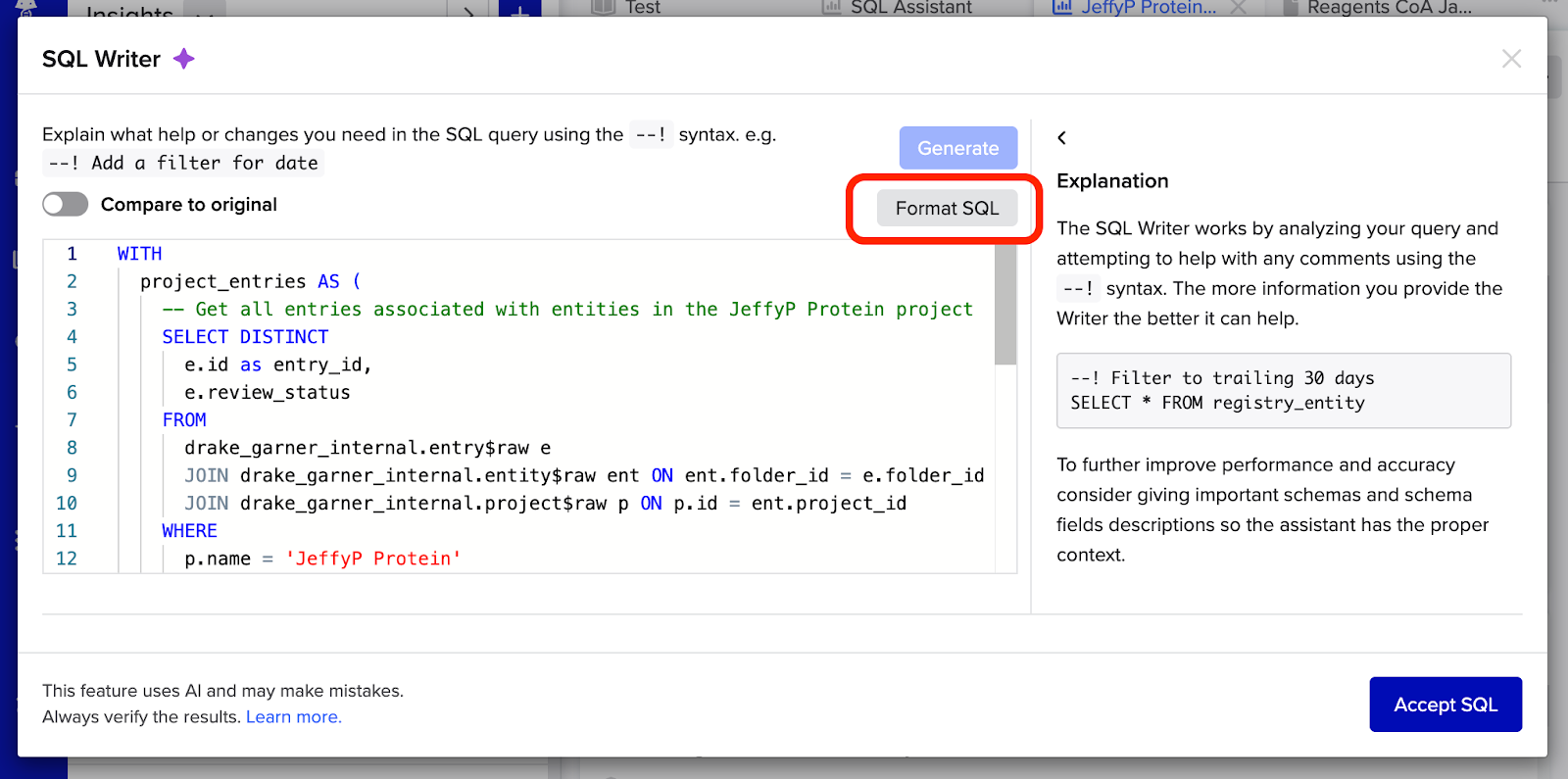
Task: Click the example code block in Explanation
Action: pos(1283,390)
